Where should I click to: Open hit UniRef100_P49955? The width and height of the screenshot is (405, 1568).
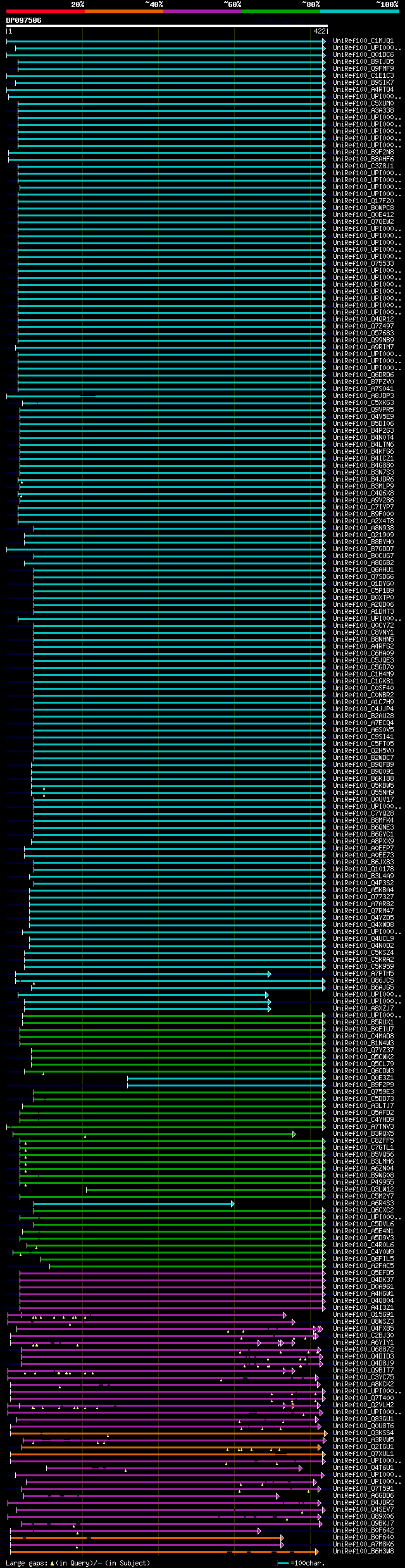[363, 1183]
